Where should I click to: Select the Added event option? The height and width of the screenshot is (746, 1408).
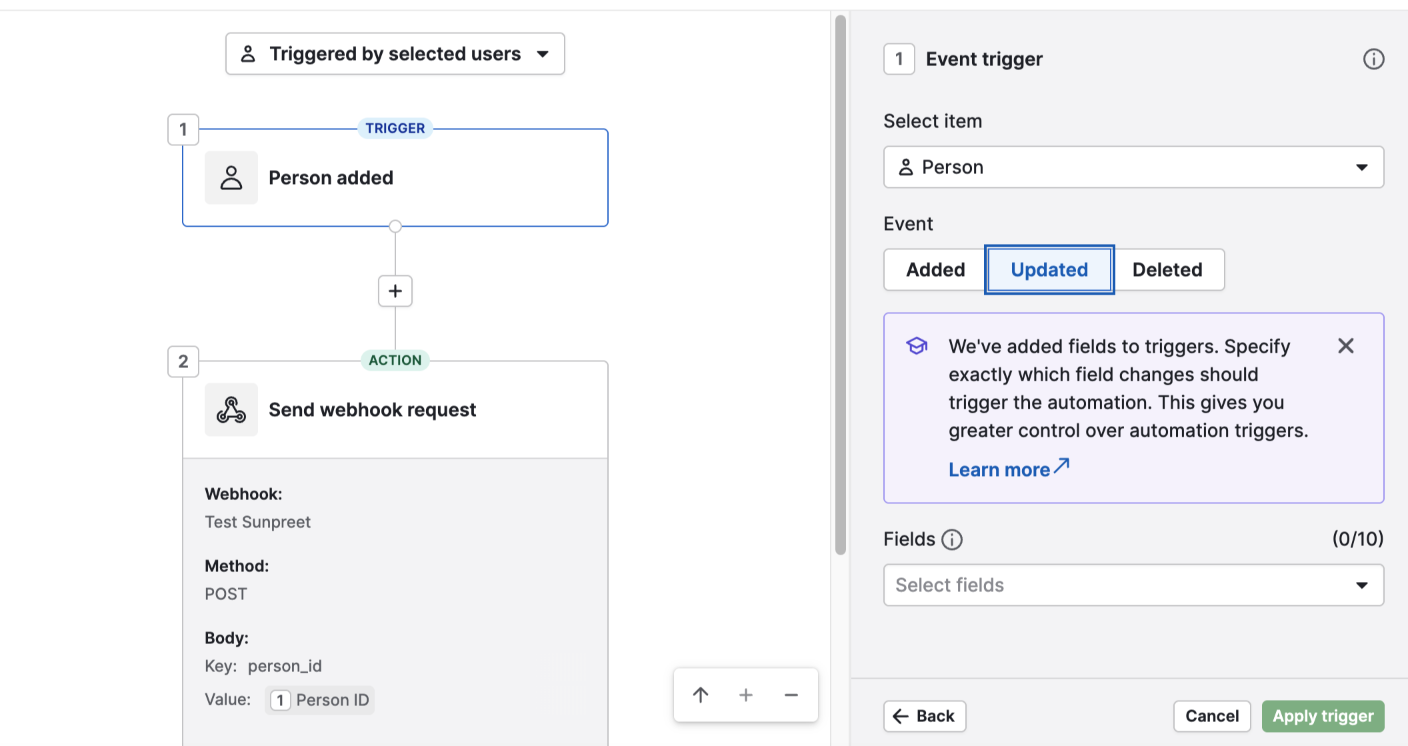pos(935,270)
